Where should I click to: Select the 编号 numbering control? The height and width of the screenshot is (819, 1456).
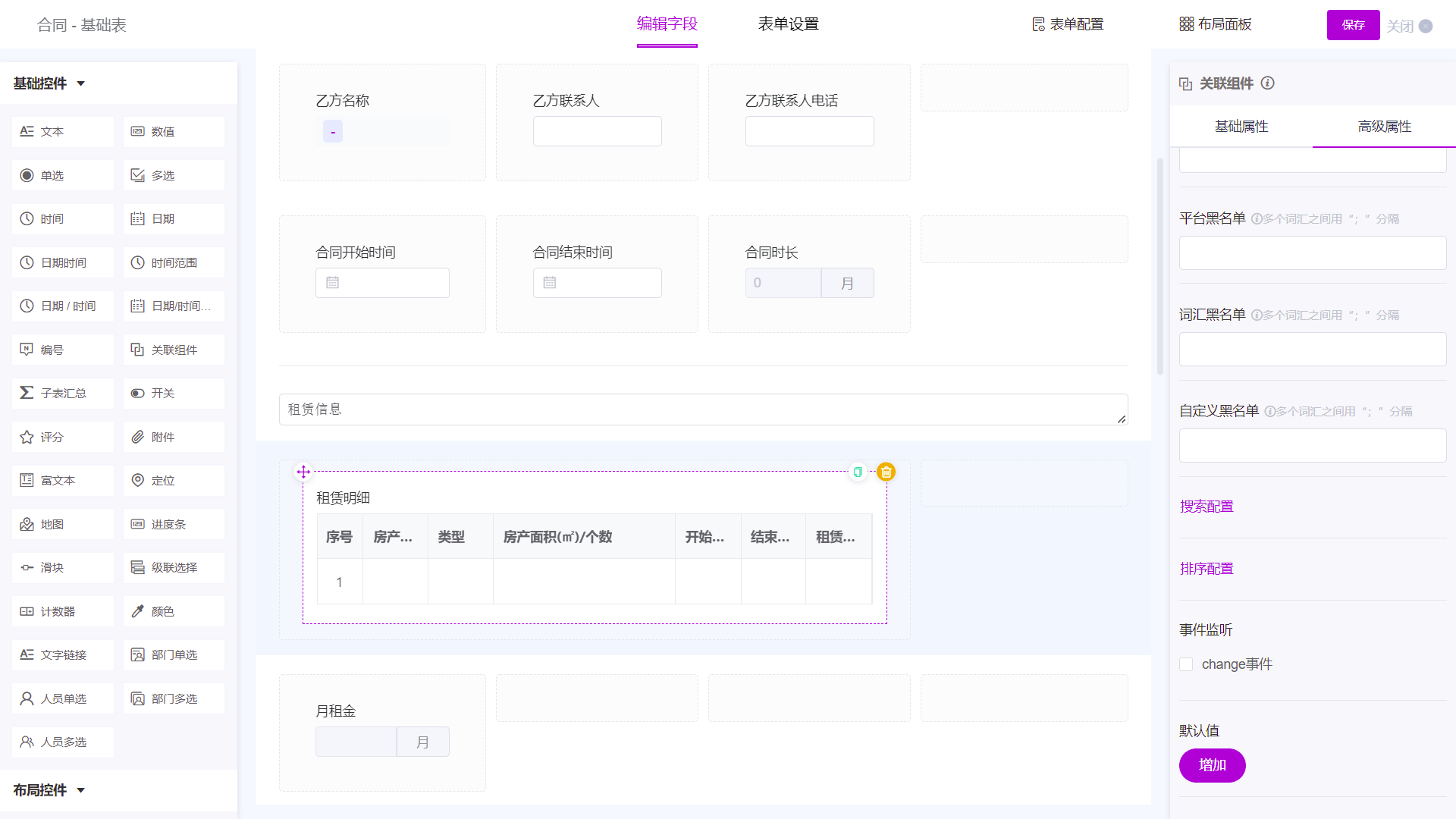click(63, 350)
